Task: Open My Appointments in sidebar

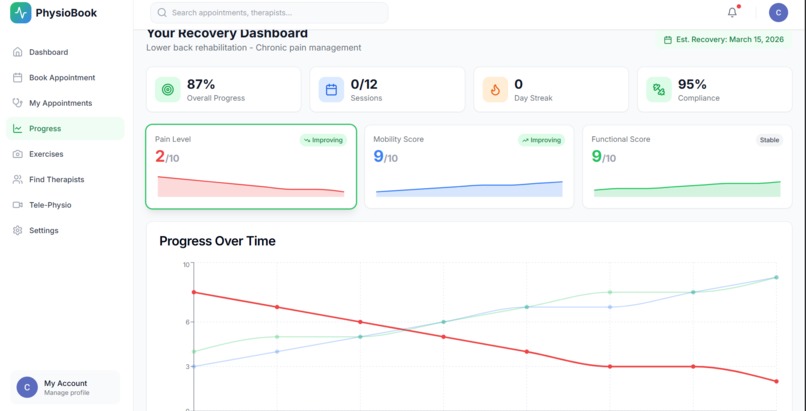Action: (65, 103)
